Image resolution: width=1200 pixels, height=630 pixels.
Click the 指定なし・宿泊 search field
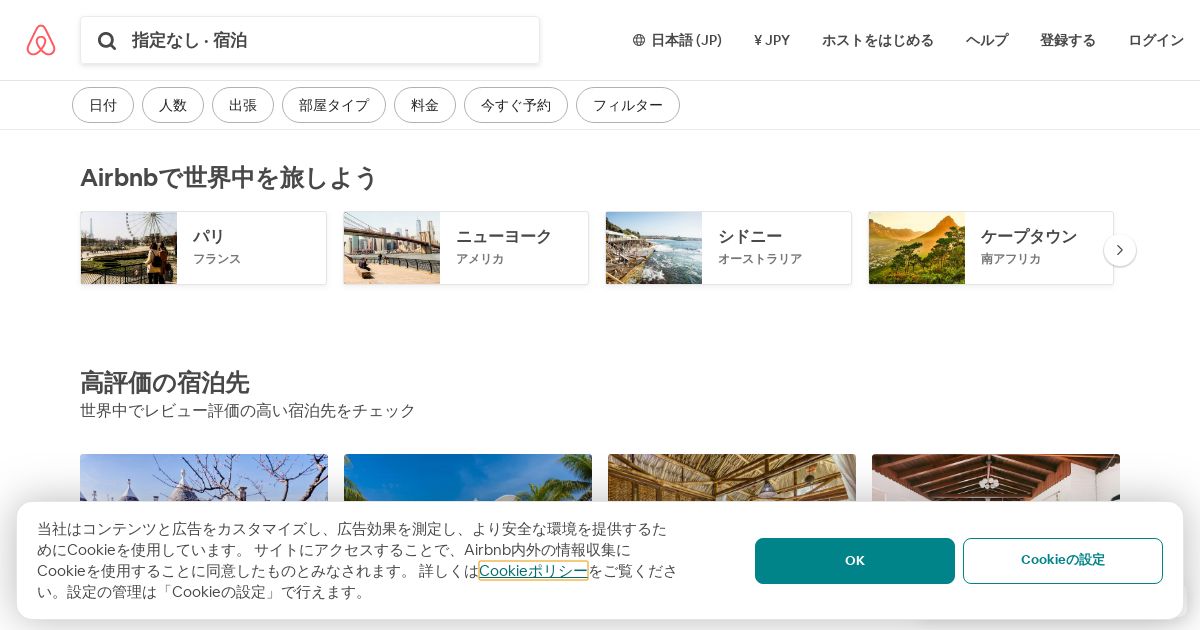310,40
